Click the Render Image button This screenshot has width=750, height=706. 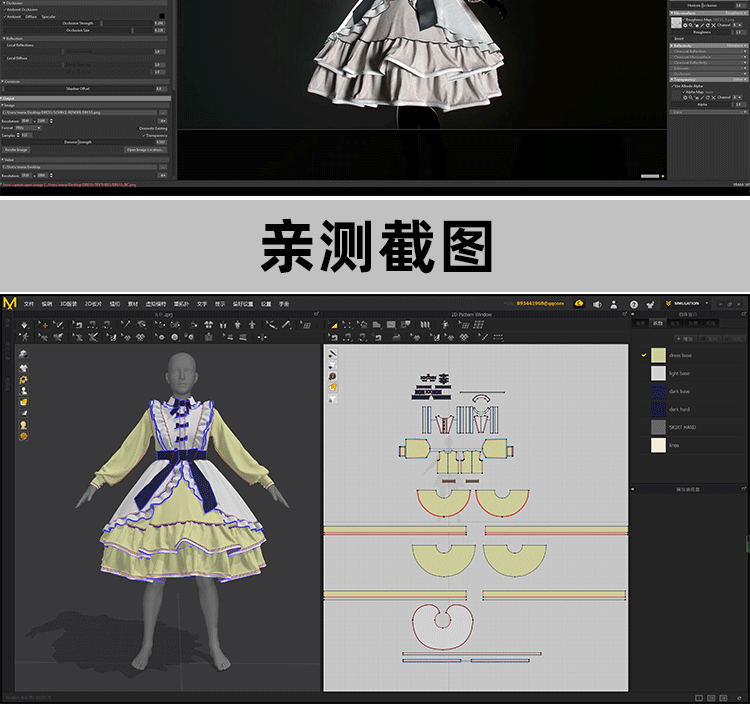[x=17, y=149]
